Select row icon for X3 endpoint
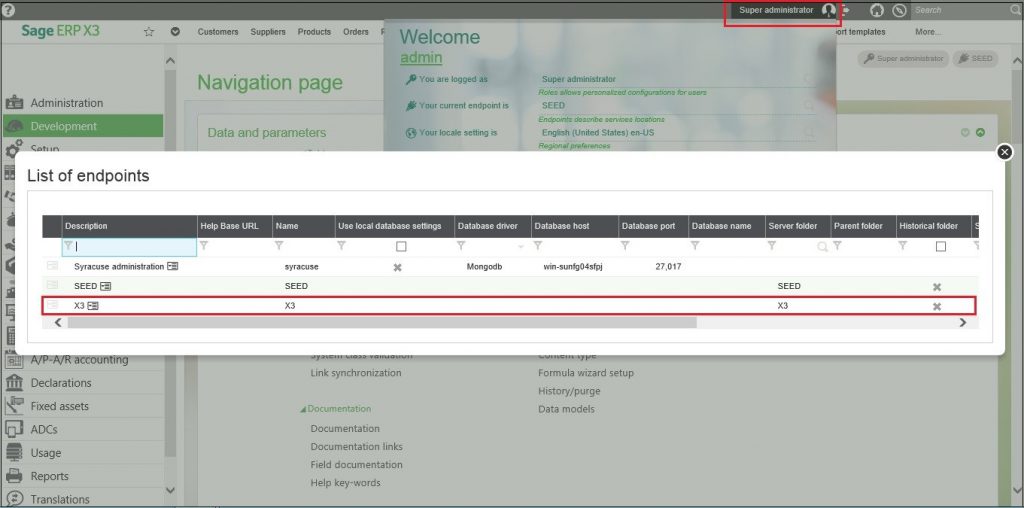This screenshot has height=508, width=1024. click(52, 305)
